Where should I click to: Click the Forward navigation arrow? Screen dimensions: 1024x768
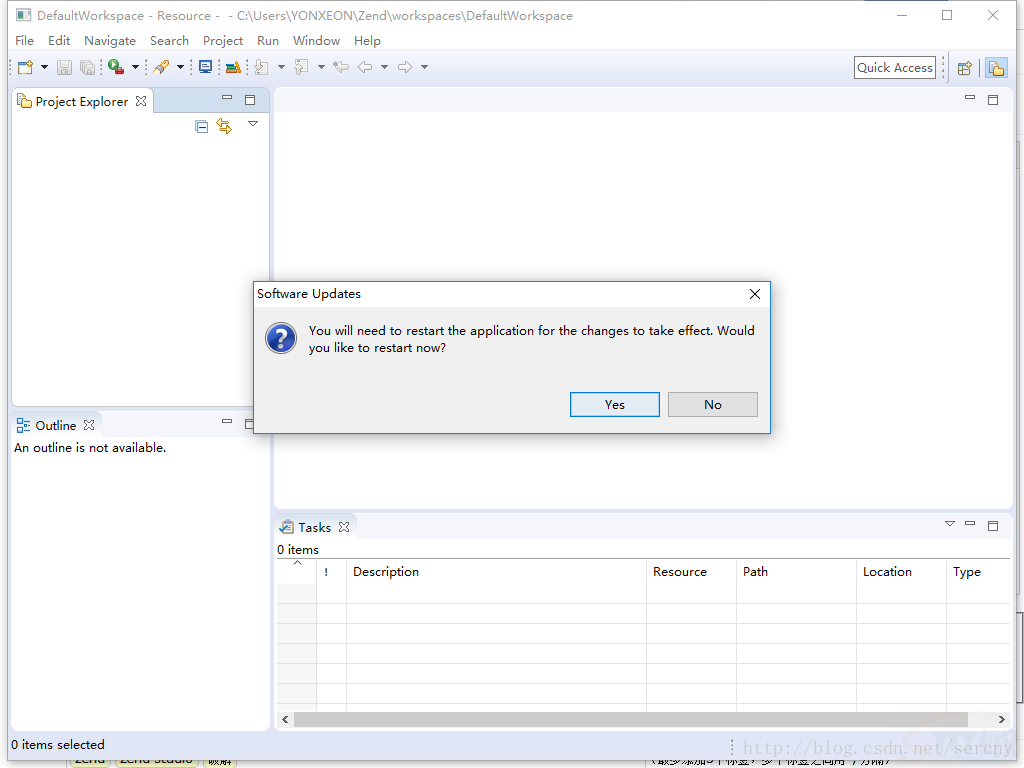click(x=405, y=67)
